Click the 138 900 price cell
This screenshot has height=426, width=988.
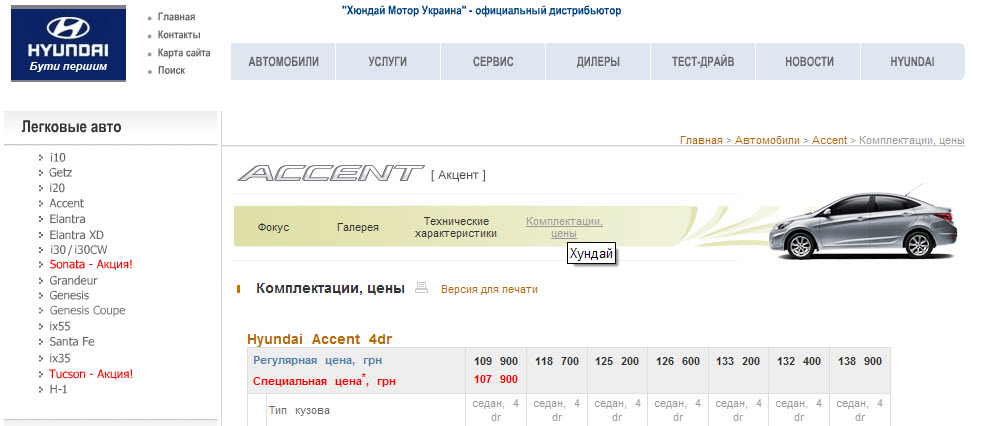(859, 361)
